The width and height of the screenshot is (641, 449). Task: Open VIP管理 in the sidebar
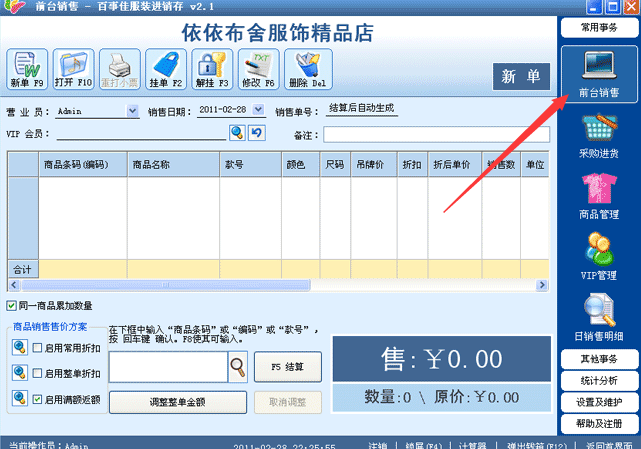599,257
